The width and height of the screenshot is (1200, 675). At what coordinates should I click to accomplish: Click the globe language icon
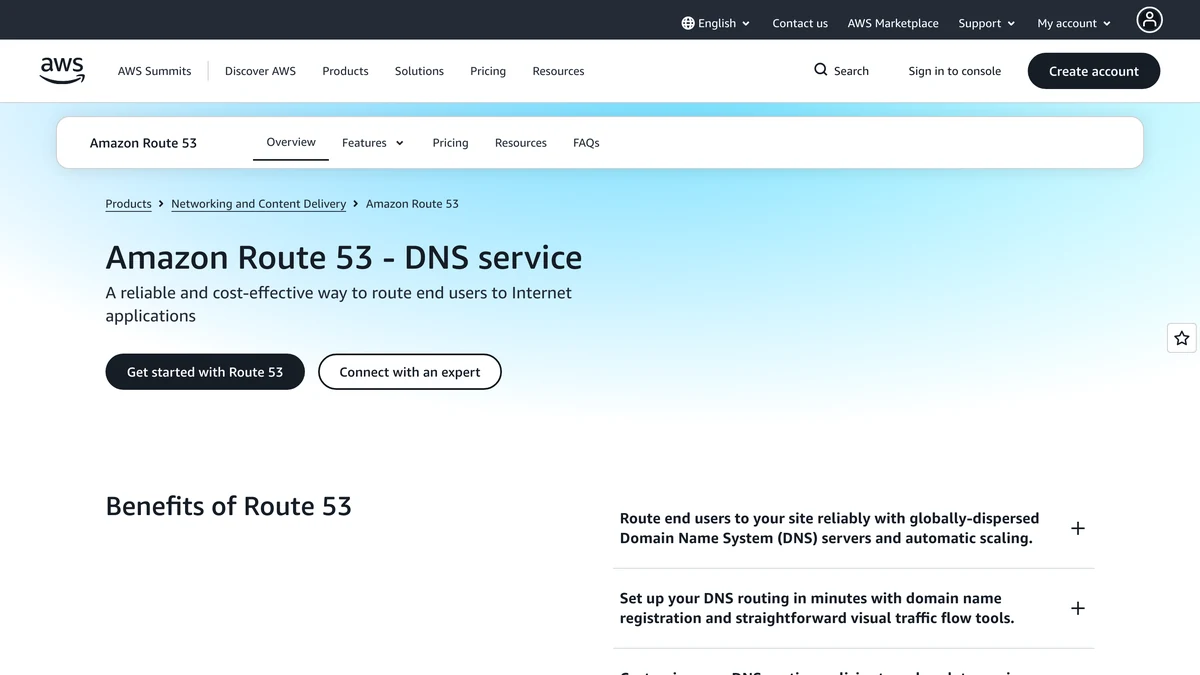tap(688, 23)
